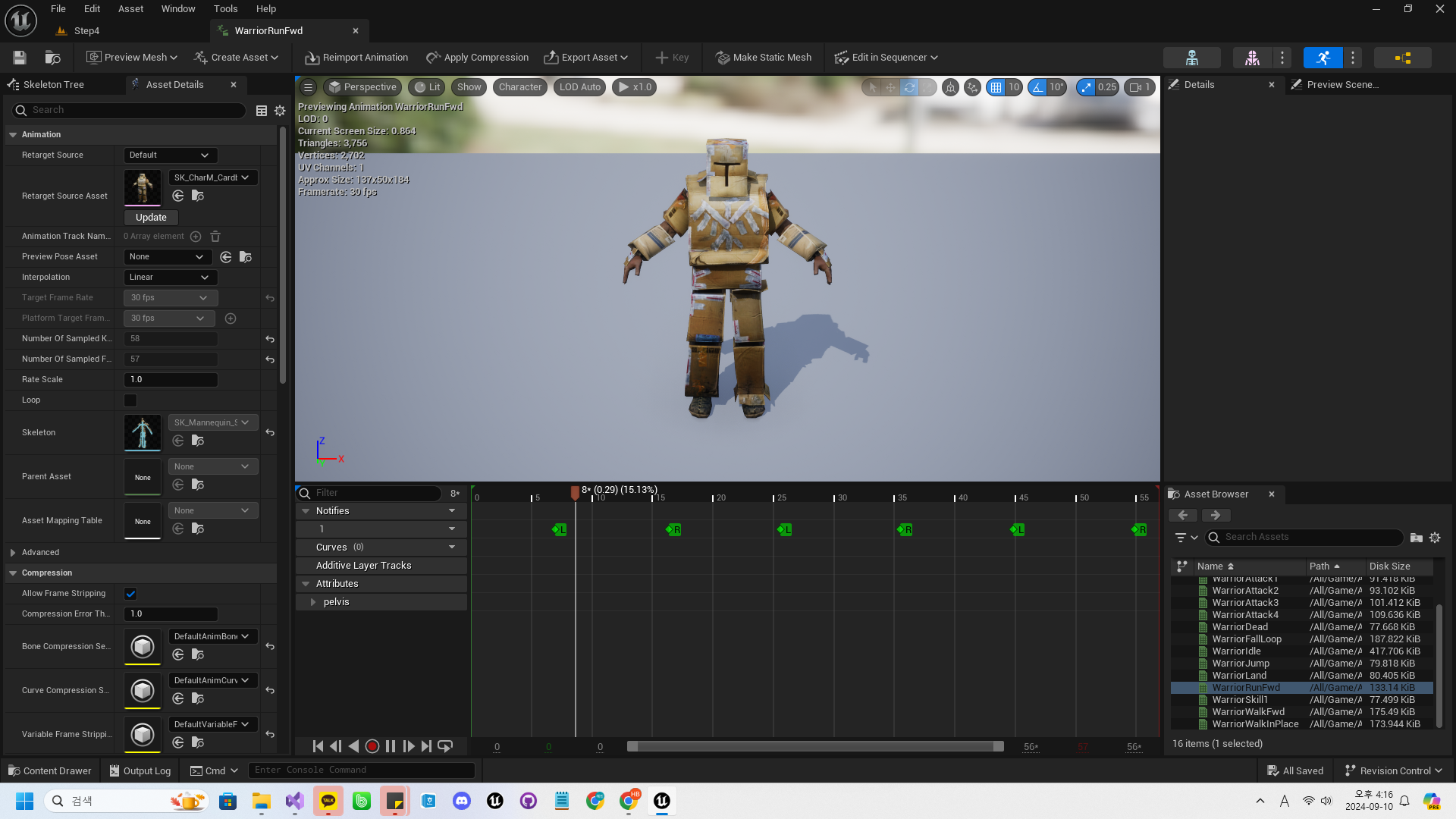This screenshot has height=819, width=1456.
Task: Open Retarget Source Default dropdown
Action: coord(171,155)
